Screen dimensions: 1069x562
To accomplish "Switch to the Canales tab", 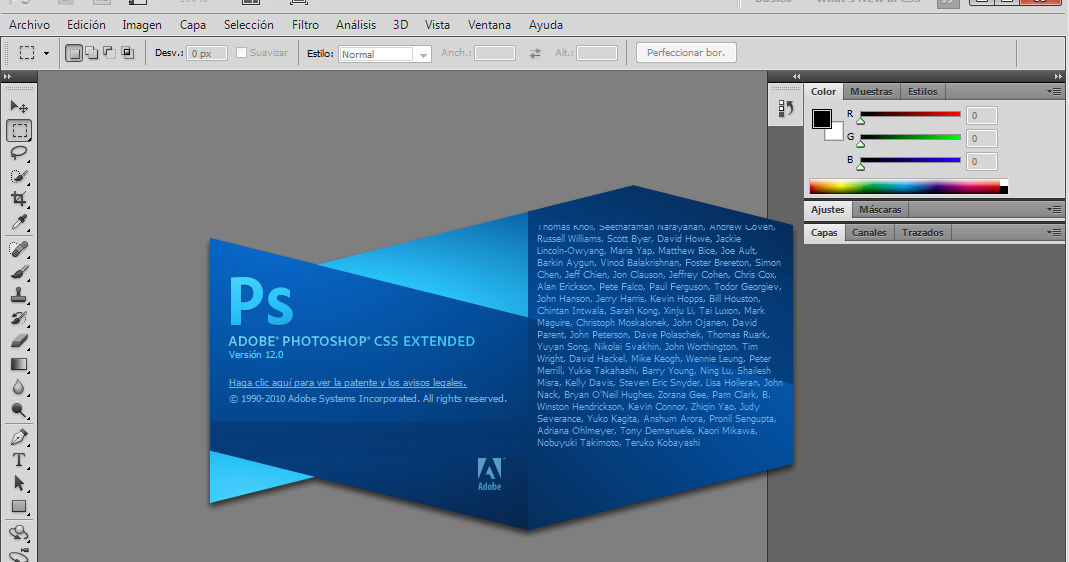I will coord(869,233).
